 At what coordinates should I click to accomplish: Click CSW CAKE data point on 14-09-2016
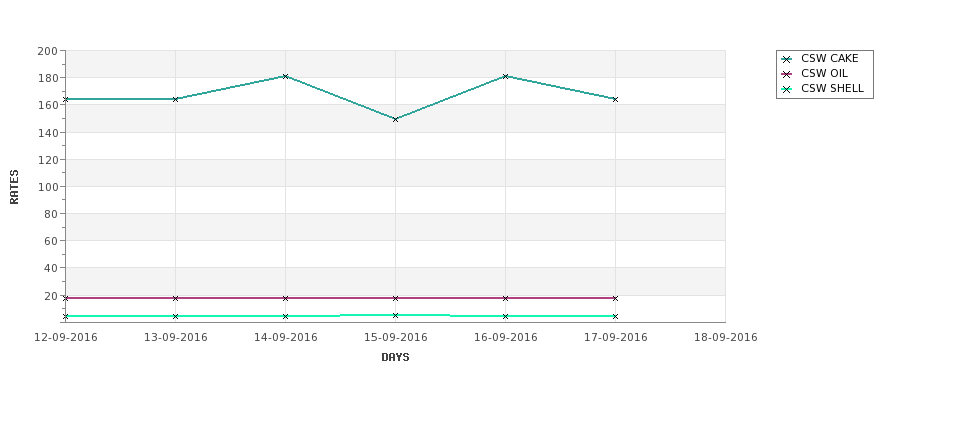coord(285,76)
